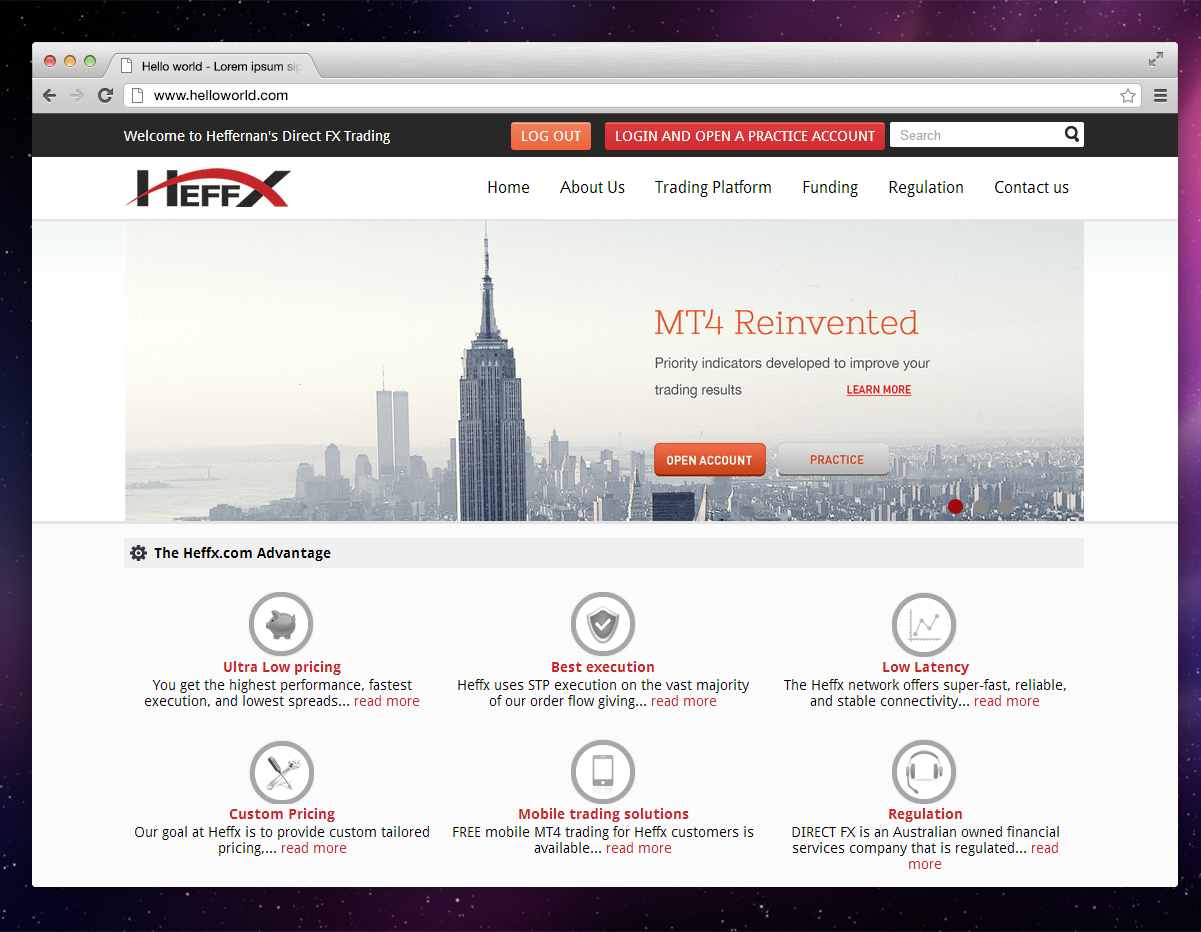
Task: Click the Best execution heading
Action: pyautogui.click(x=603, y=667)
